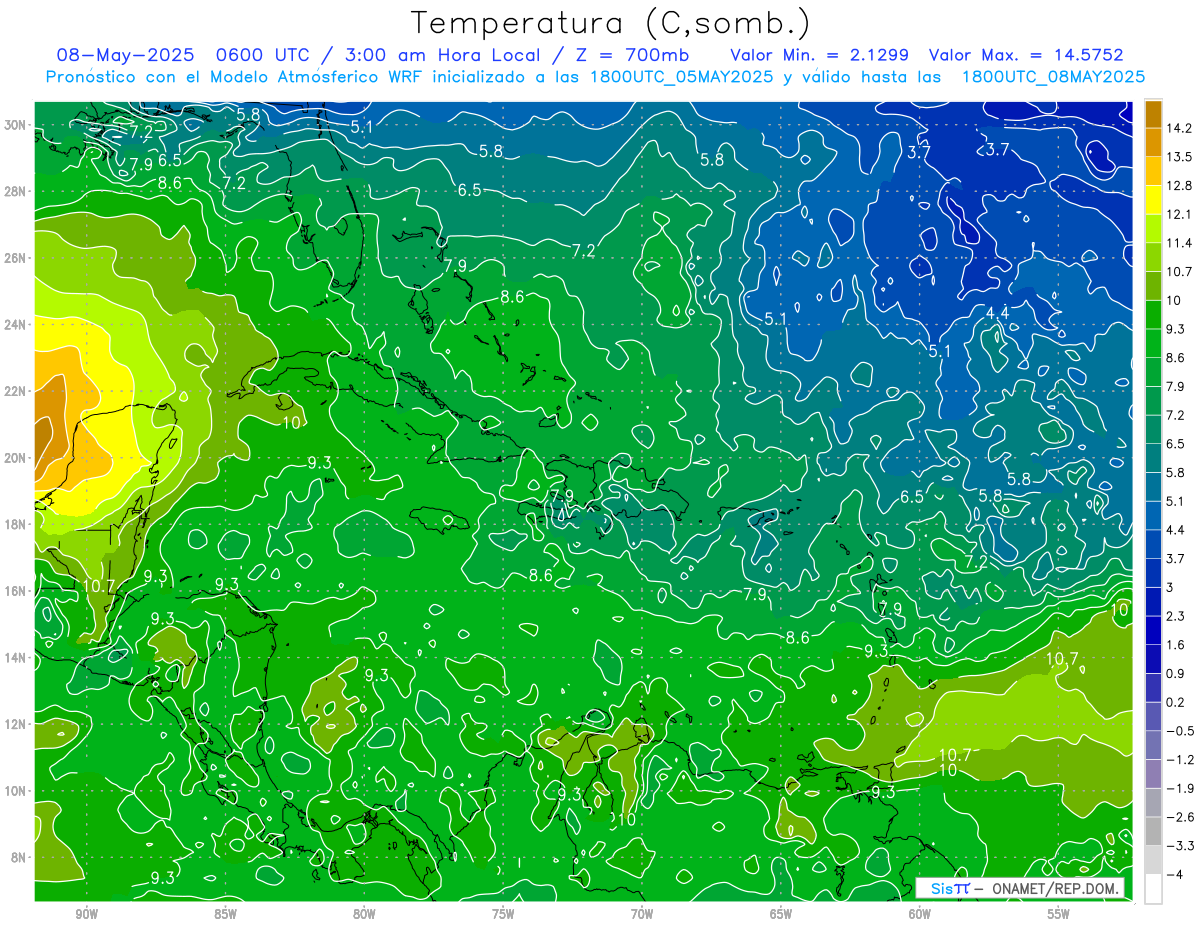
Task: Click the 2.3 value on the color scale
Action: [x=1175, y=616]
